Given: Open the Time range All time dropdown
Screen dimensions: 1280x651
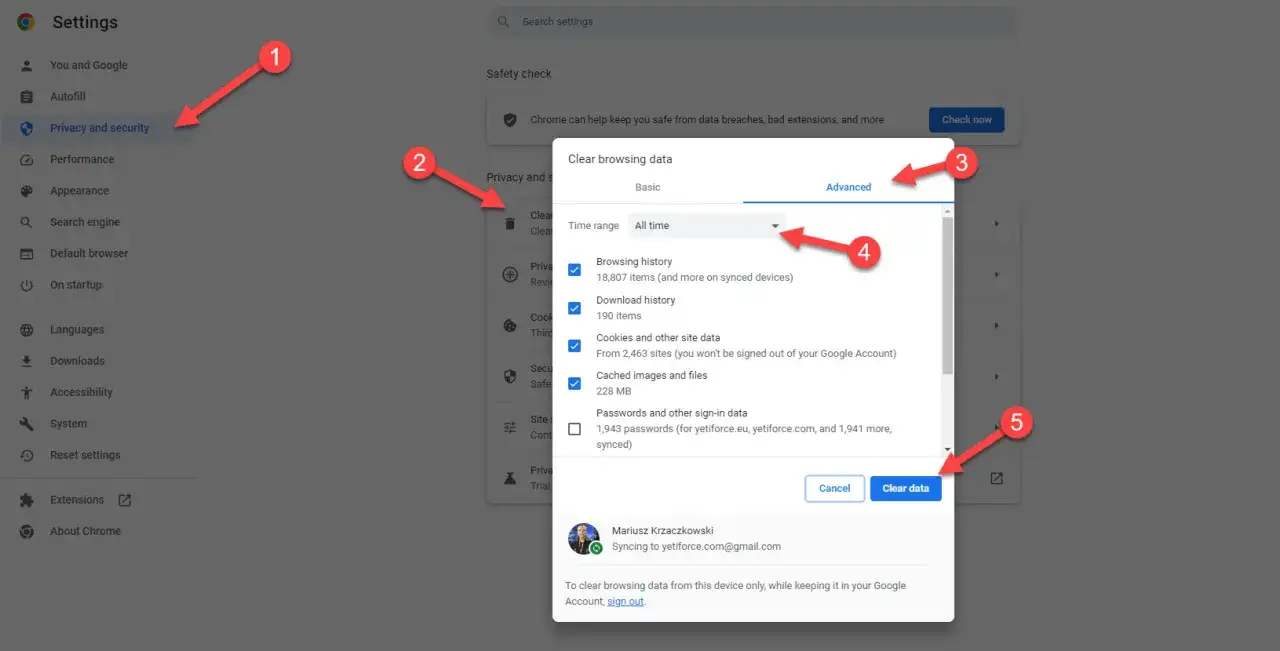Looking at the screenshot, I should (x=707, y=226).
